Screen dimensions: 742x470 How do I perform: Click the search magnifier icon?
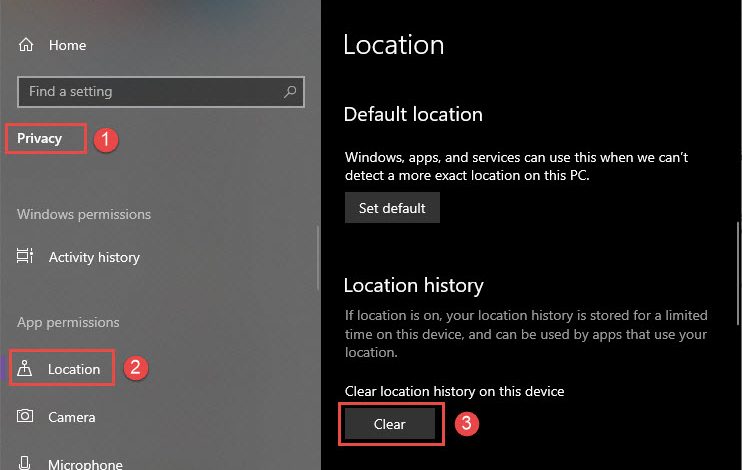pyautogui.click(x=290, y=91)
